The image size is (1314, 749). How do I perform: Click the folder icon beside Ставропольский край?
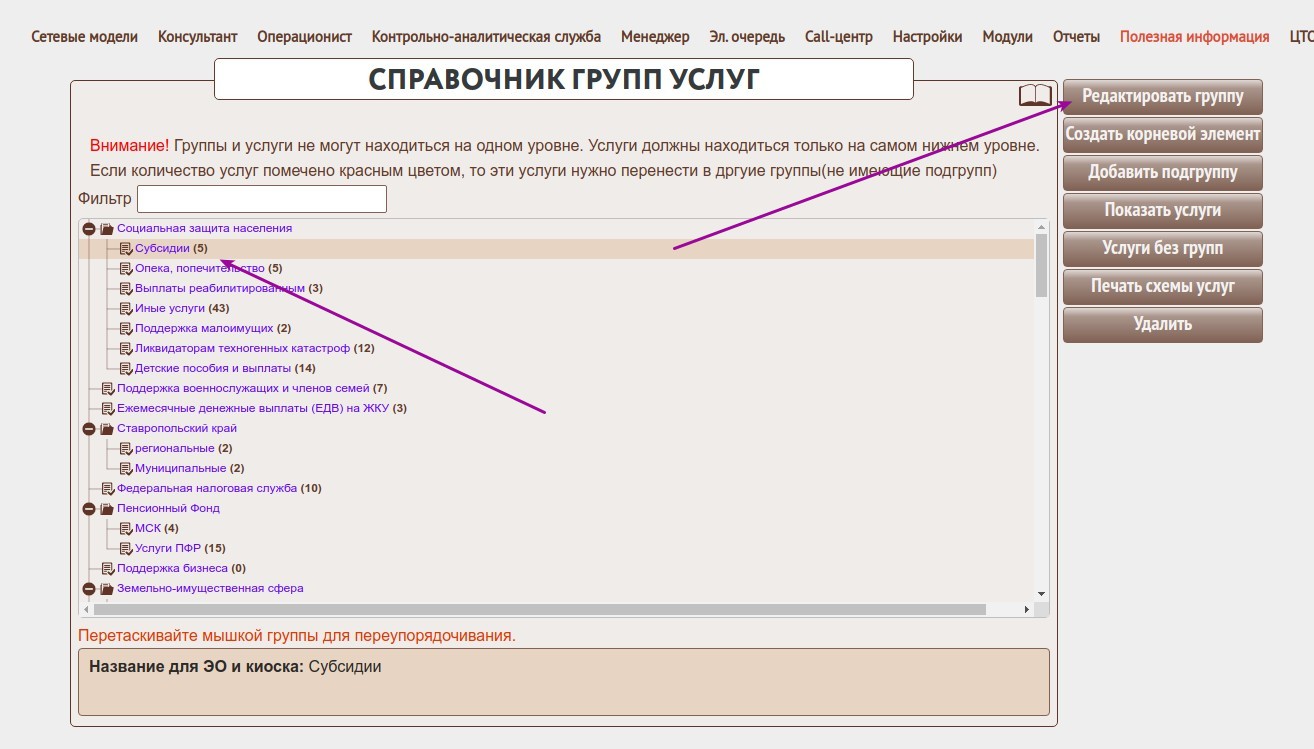click(107, 429)
